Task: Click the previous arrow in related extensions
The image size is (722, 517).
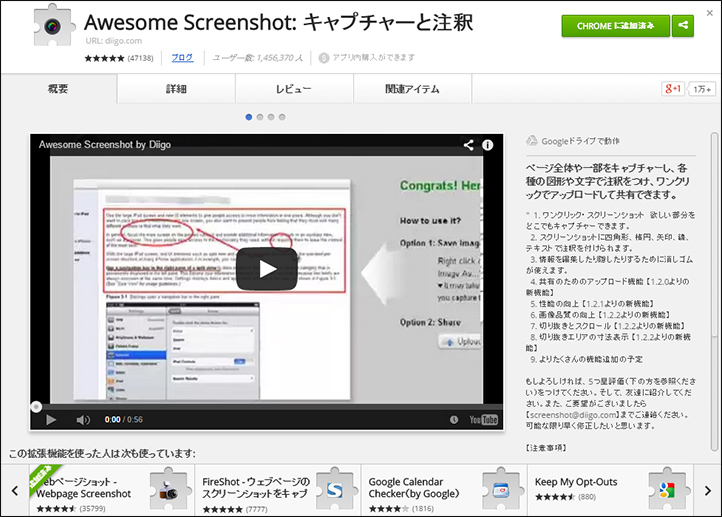Action: pyautogui.click(x=15, y=491)
